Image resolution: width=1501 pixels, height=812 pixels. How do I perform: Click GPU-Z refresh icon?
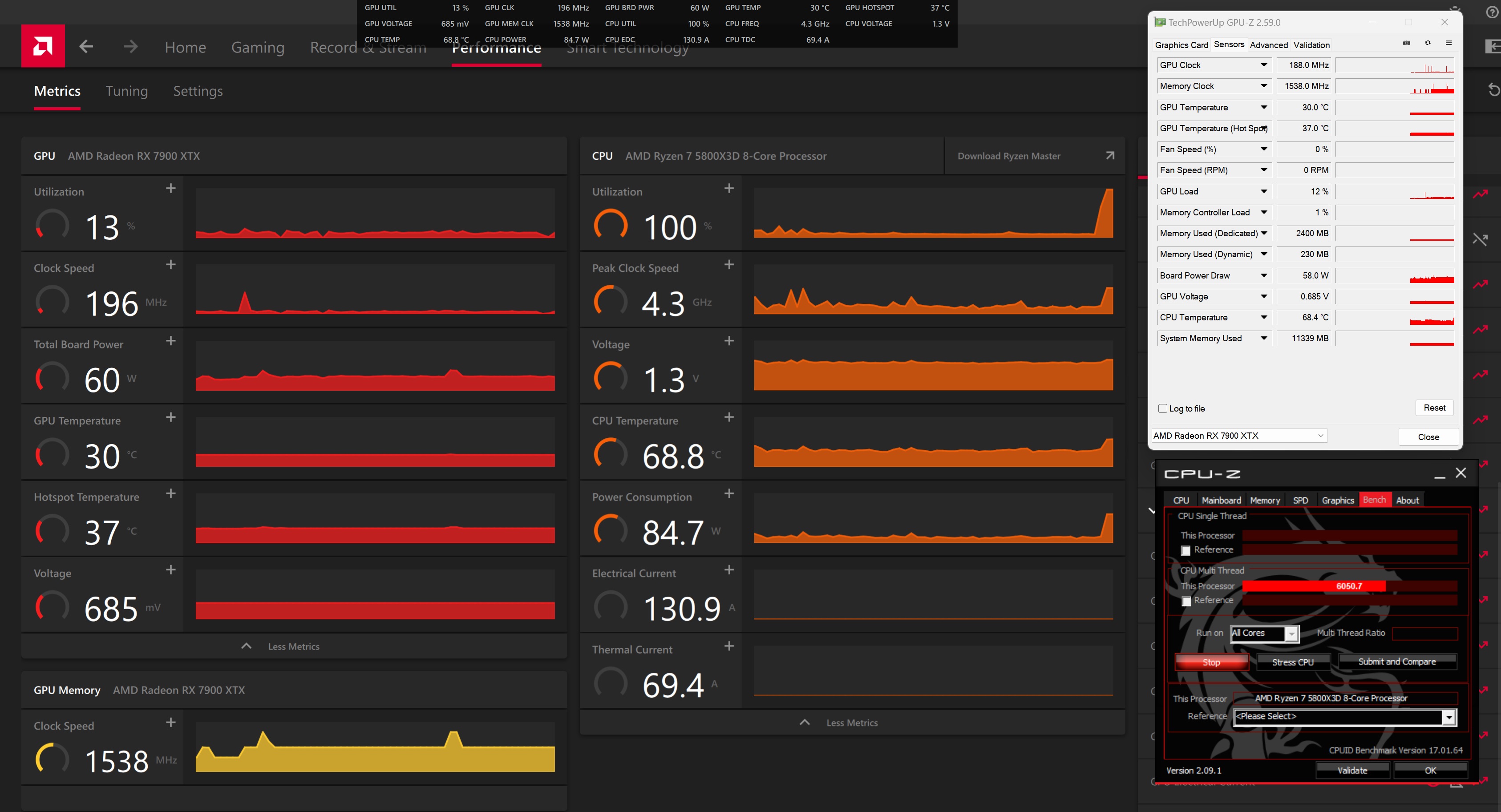click(1428, 43)
